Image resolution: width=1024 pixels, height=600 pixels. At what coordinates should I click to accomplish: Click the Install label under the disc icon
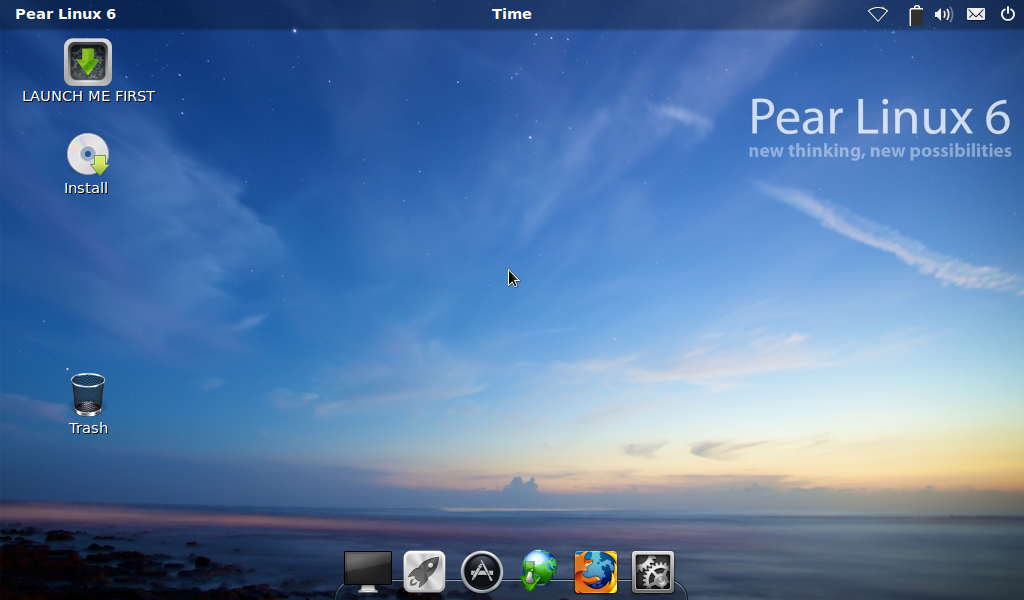86,188
